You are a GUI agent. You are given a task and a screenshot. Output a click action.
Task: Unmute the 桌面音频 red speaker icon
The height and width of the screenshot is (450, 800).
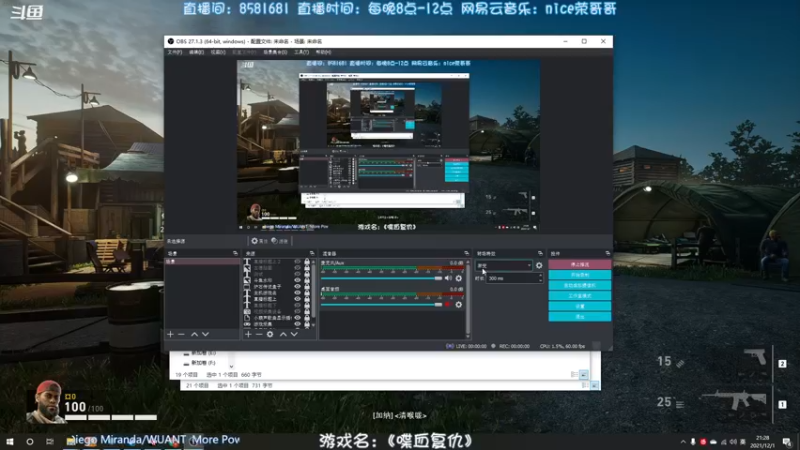[x=448, y=305]
